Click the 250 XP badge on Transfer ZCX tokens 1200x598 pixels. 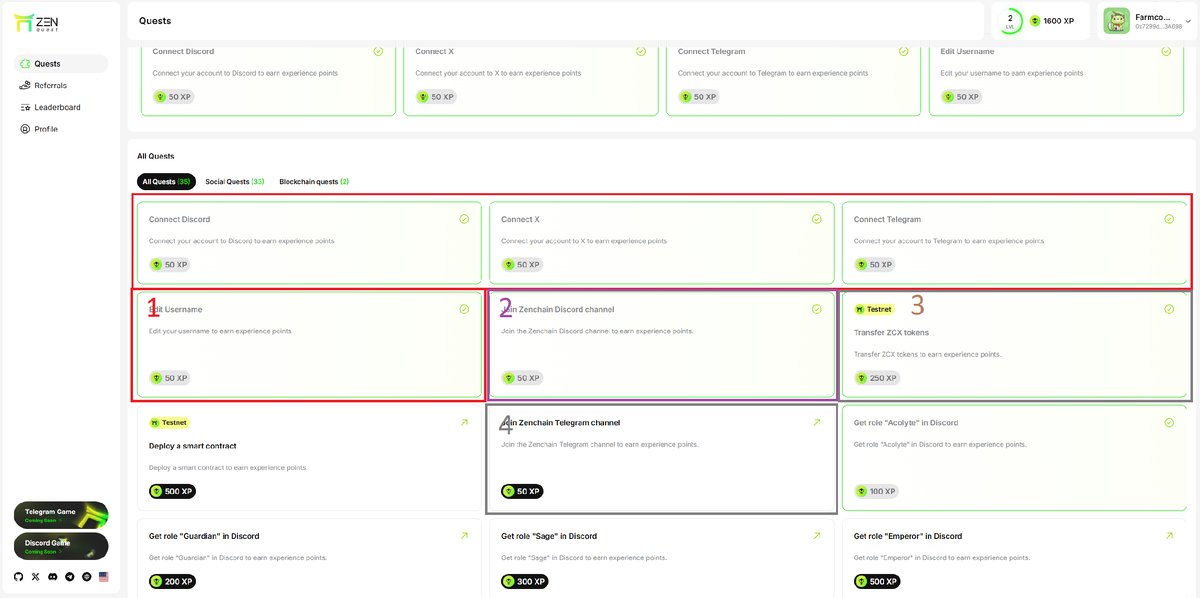click(x=876, y=378)
